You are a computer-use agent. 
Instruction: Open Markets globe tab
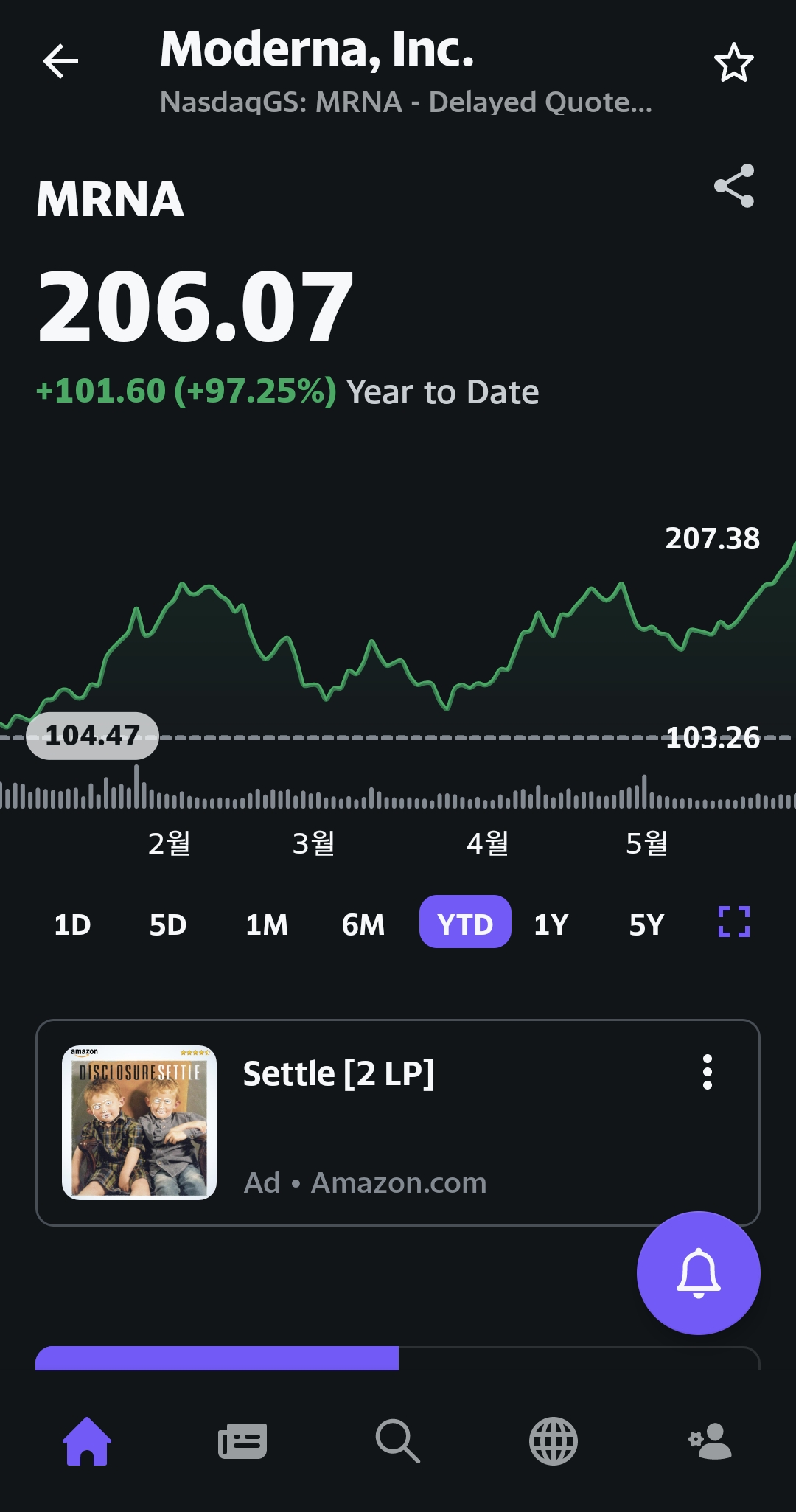click(554, 1441)
